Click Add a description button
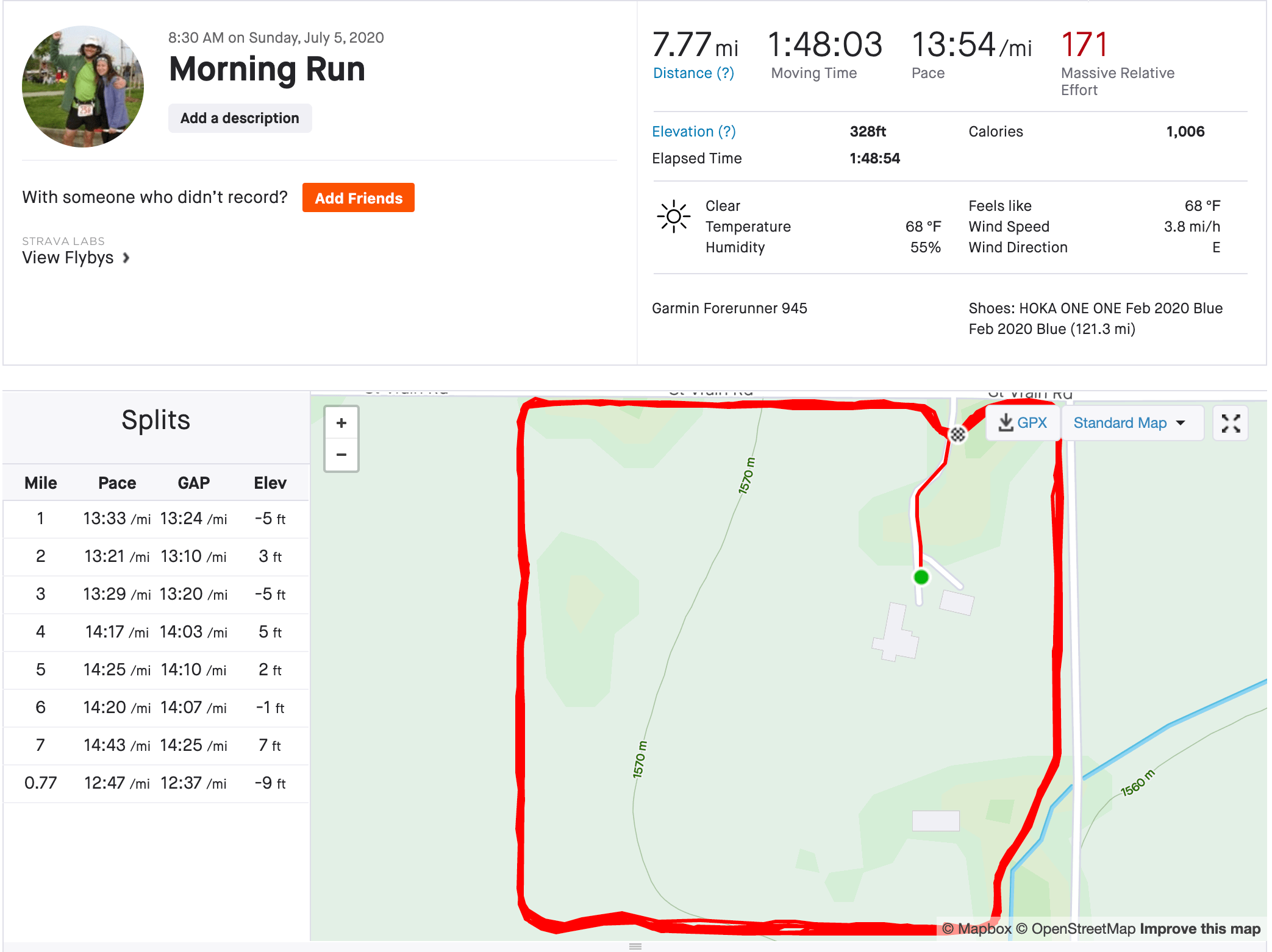This screenshot has height=952, width=1272. click(x=240, y=118)
